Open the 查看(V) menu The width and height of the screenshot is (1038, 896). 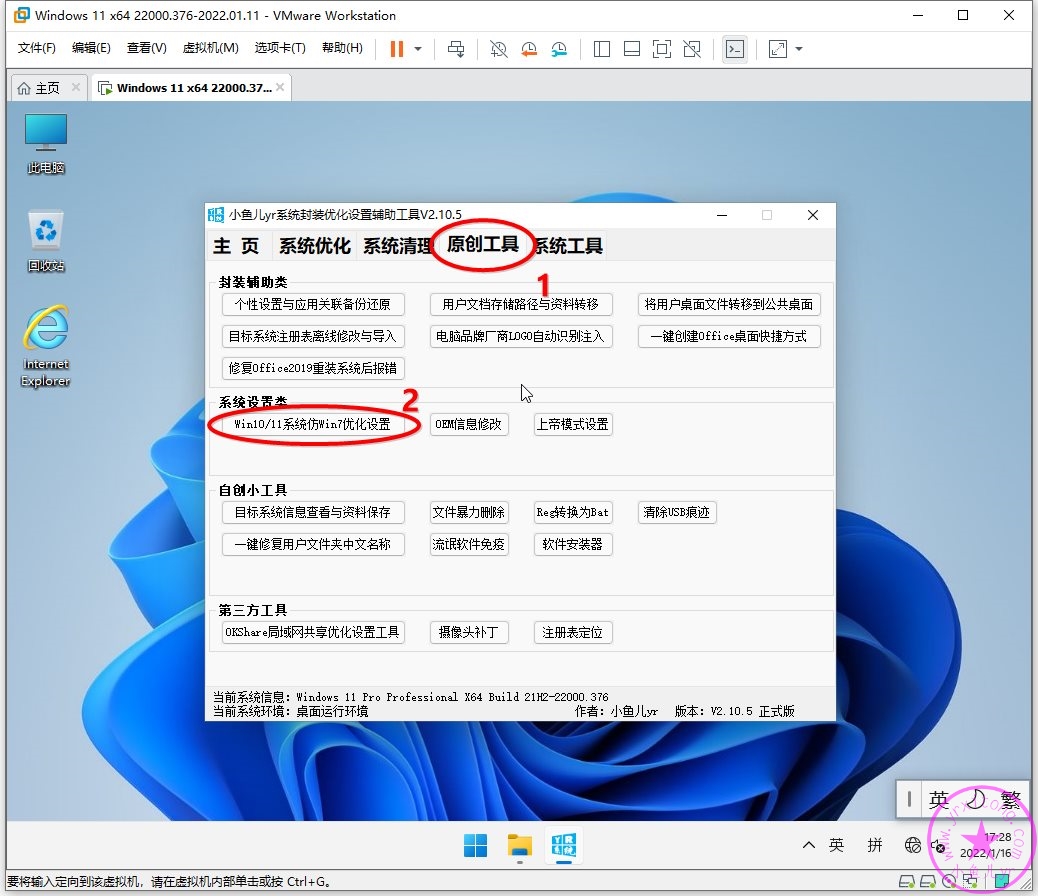(x=146, y=48)
